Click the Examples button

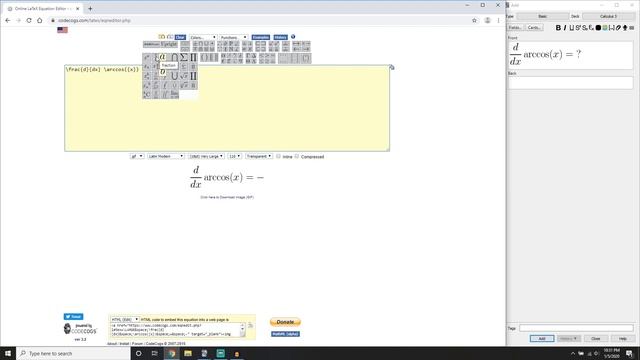pos(260,37)
